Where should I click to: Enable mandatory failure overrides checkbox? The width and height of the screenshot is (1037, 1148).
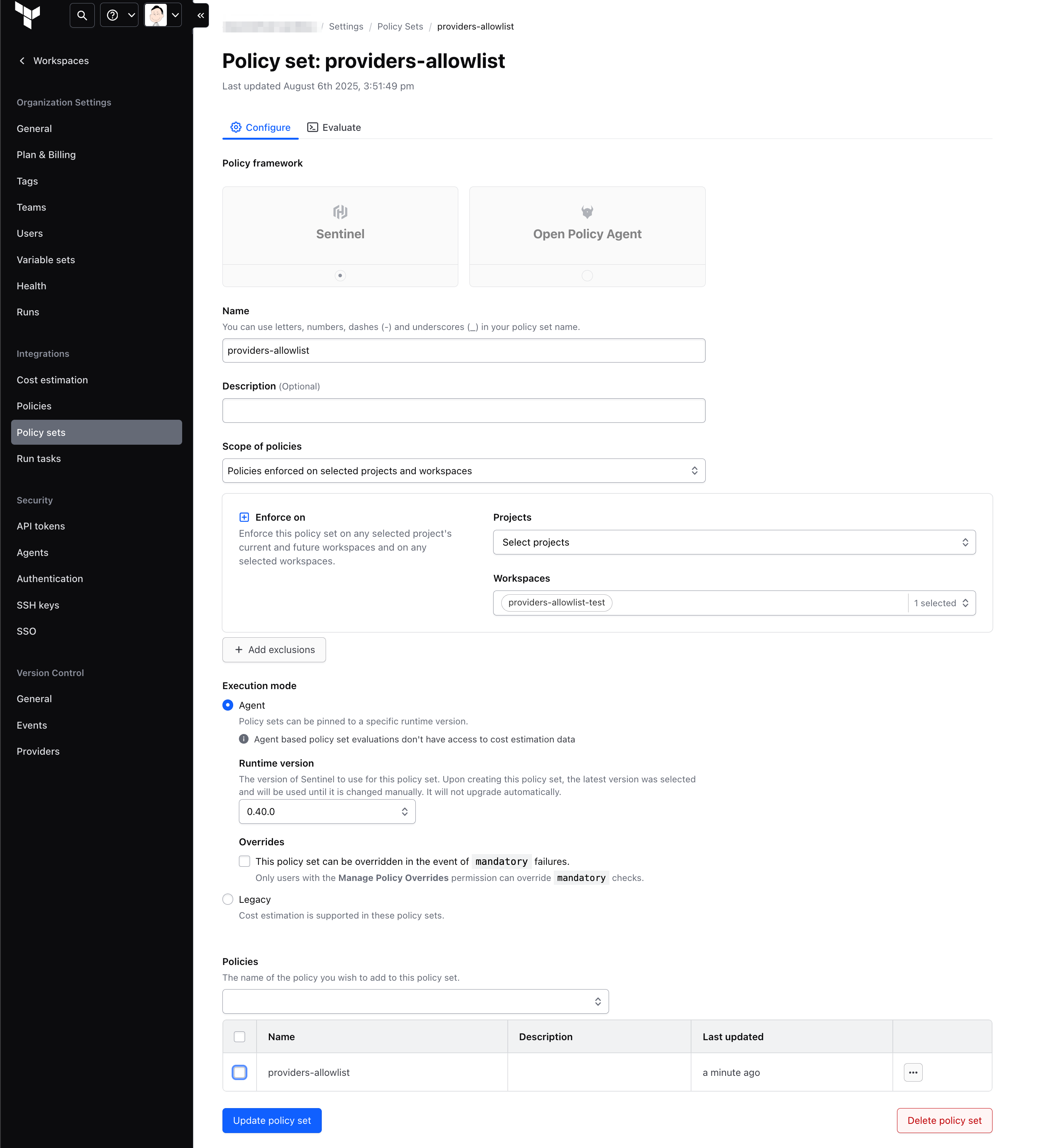point(244,861)
